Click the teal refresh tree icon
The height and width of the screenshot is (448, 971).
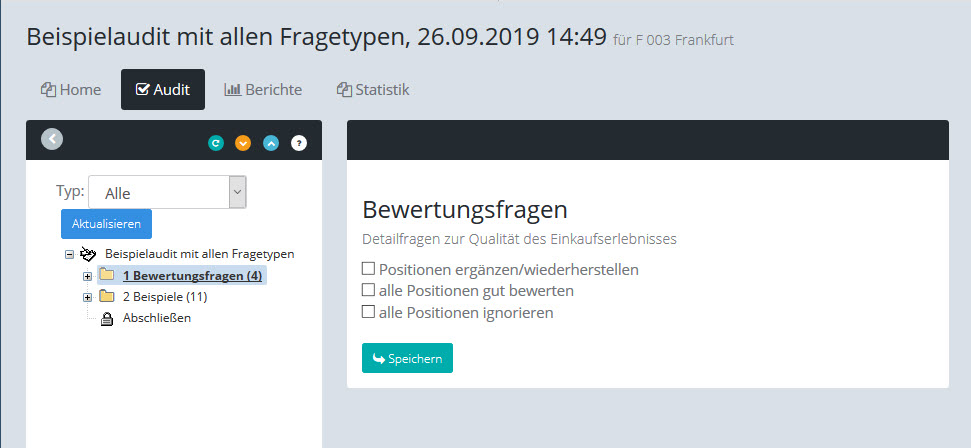point(215,143)
